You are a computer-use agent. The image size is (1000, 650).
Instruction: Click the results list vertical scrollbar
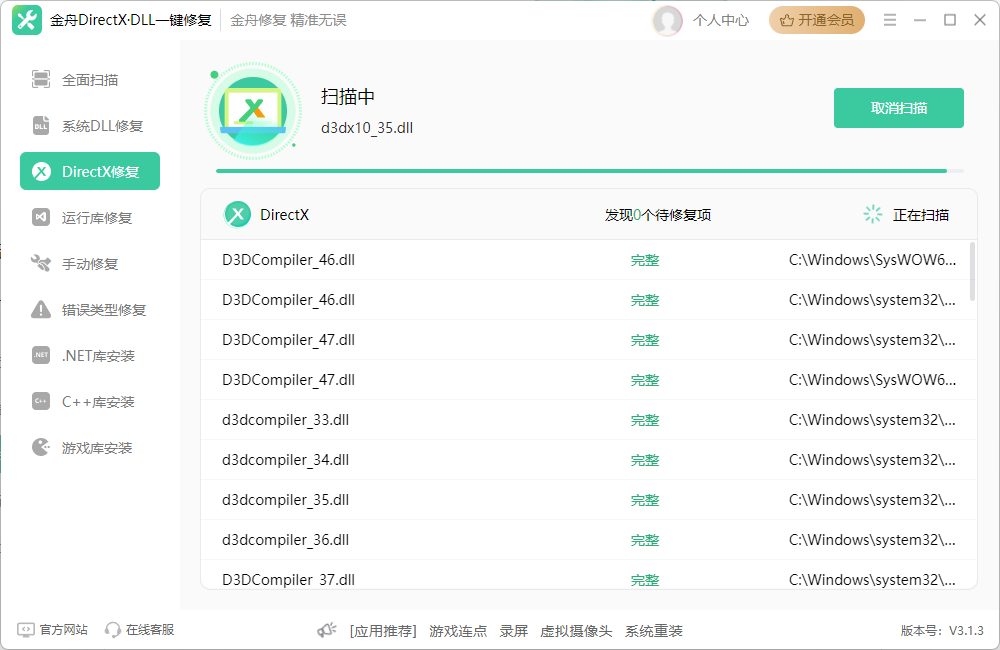pyautogui.click(x=972, y=271)
